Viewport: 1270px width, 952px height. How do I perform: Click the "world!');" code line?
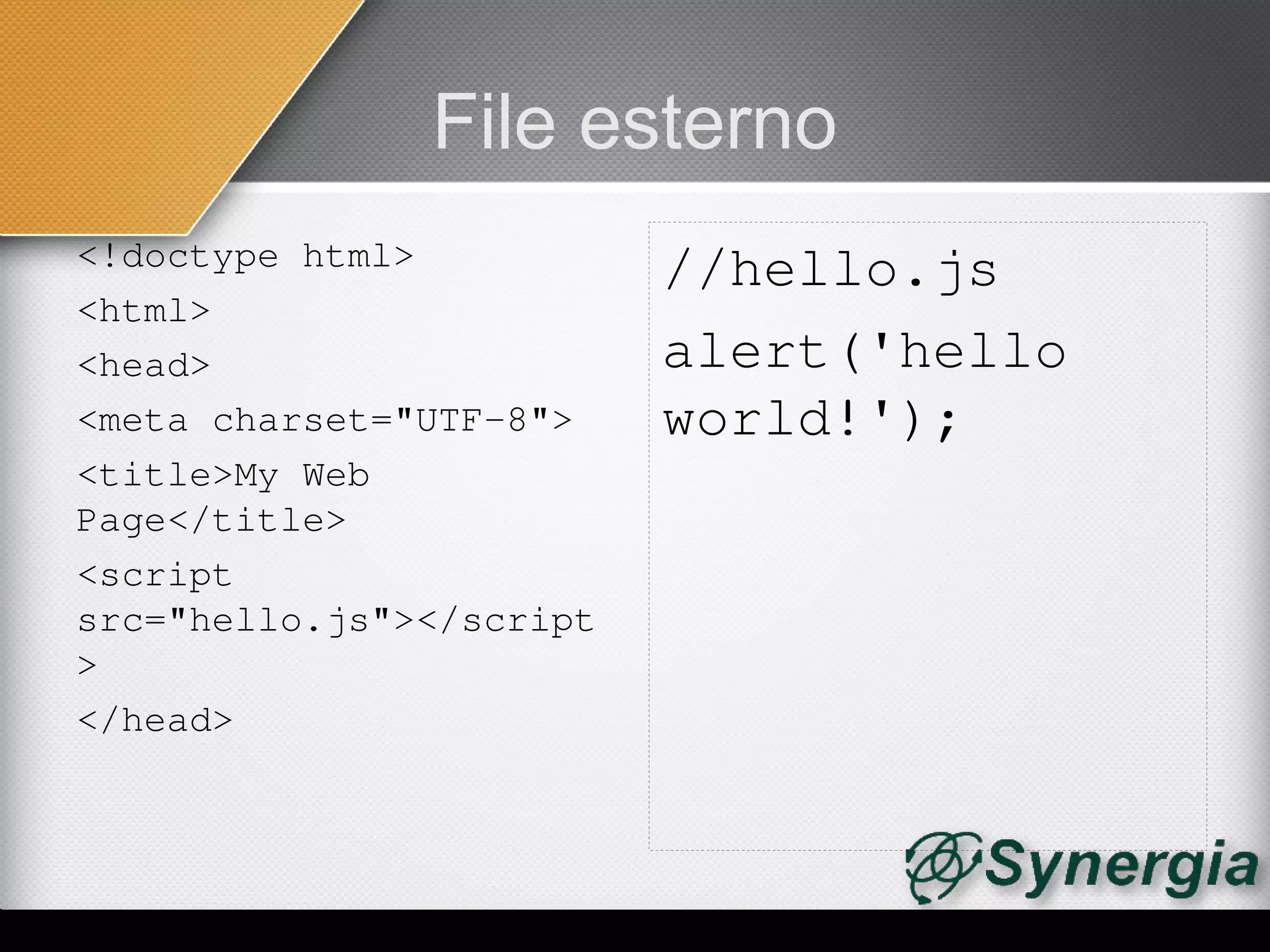[x=811, y=419]
